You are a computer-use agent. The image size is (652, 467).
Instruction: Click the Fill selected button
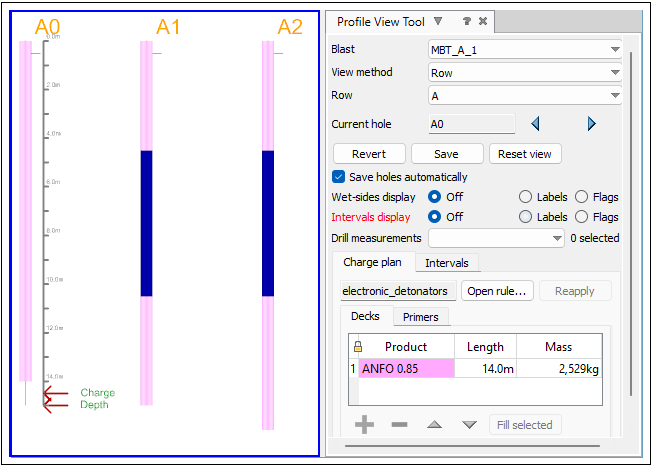[525, 425]
